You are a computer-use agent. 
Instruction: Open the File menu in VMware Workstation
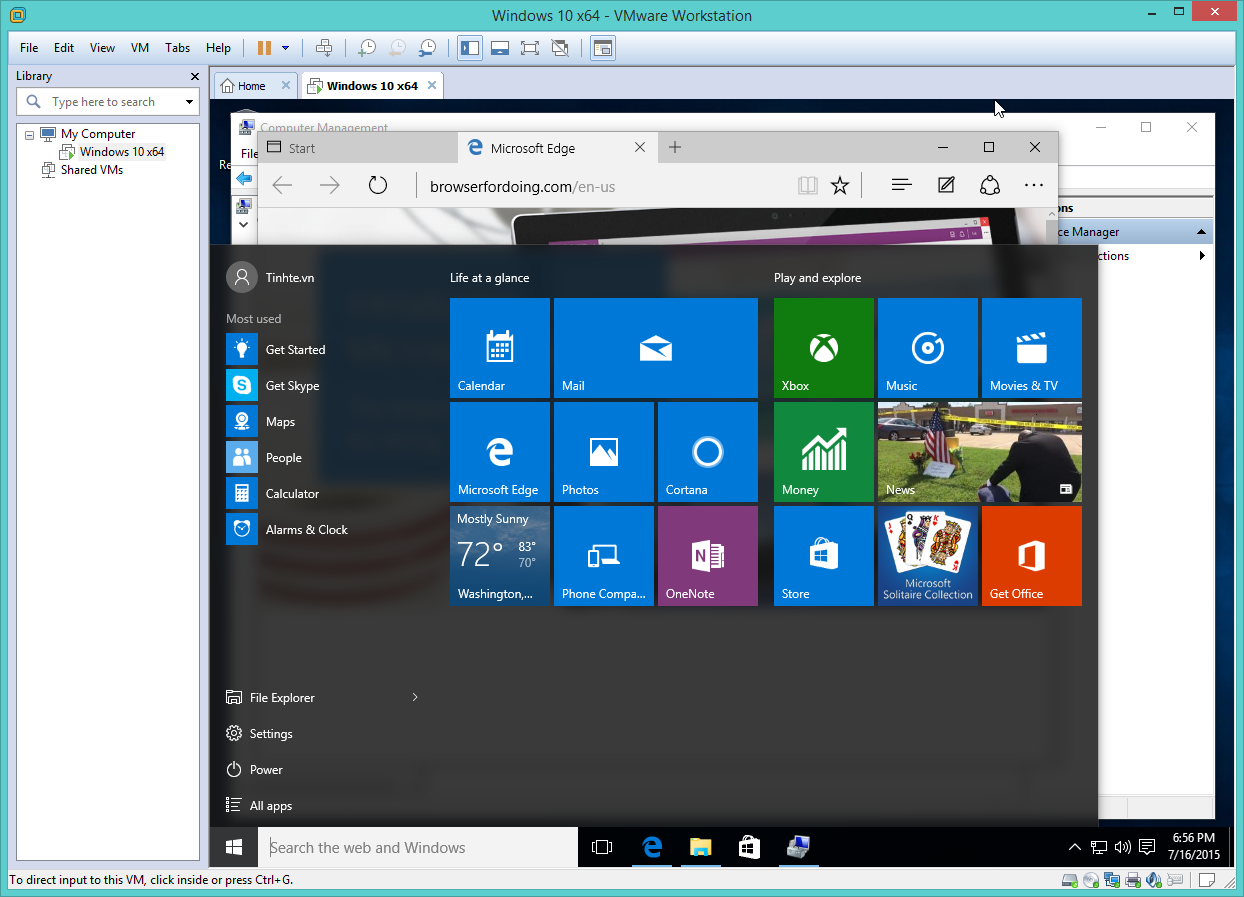(29, 47)
